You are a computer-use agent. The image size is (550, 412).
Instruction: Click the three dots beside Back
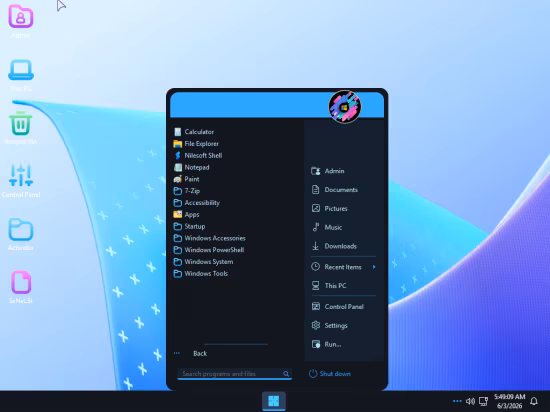pos(177,353)
